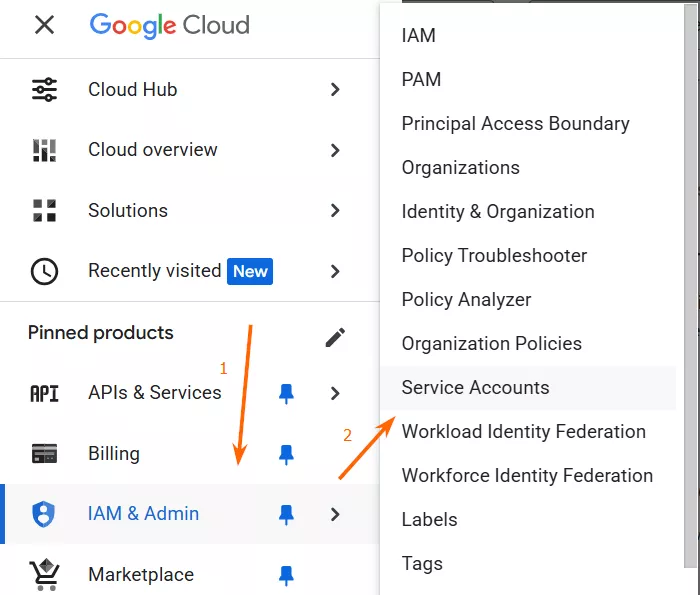Select Service Accounts from the submenu
The width and height of the screenshot is (700, 595).
[475, 388]
